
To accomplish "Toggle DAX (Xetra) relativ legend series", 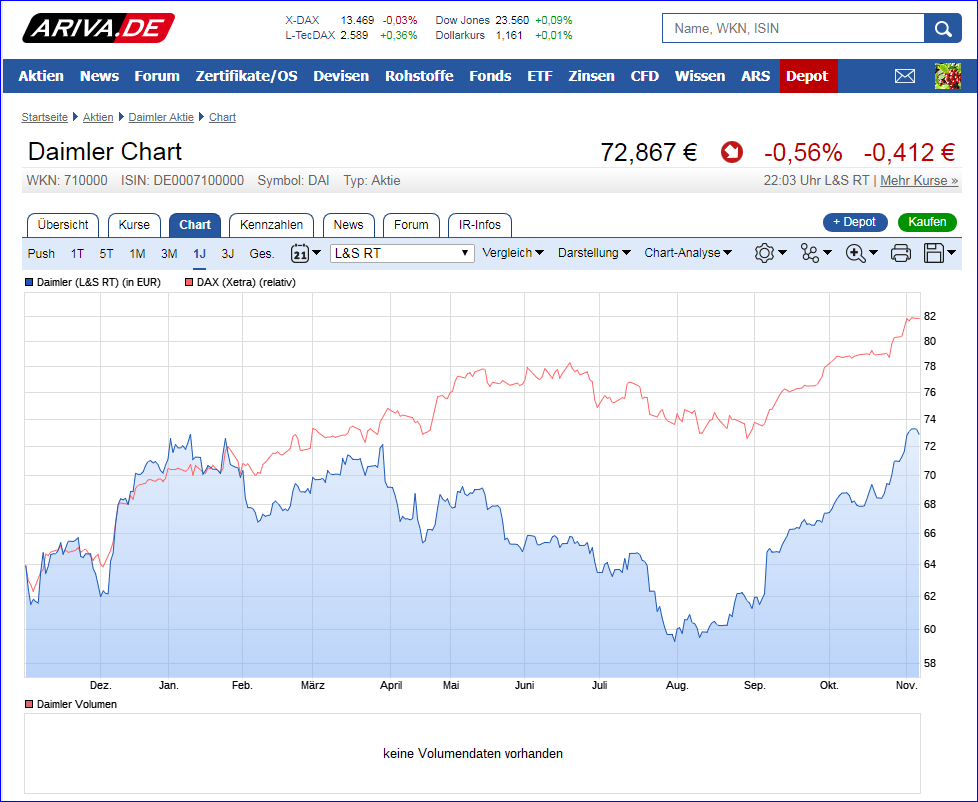I will coord(240,283).
